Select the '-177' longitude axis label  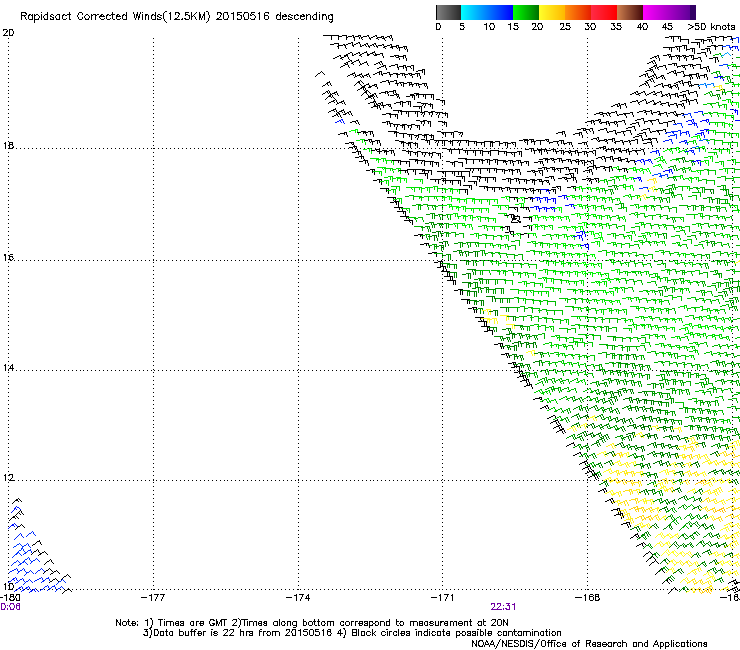153,598
